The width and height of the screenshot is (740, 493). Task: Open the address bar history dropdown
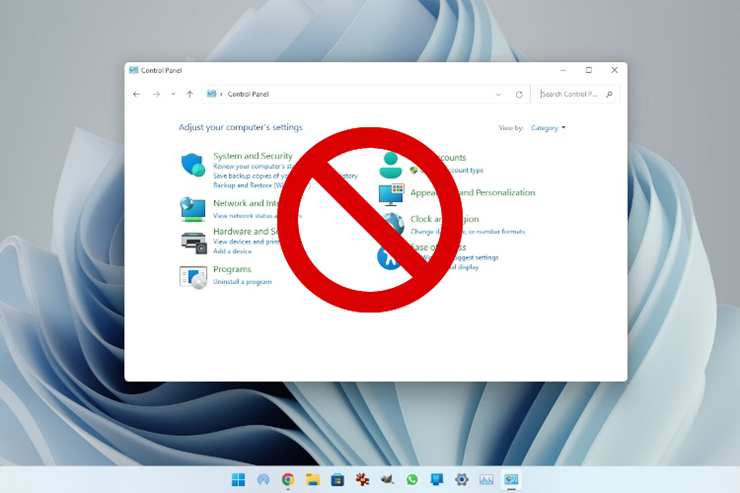tap(498, 94)
